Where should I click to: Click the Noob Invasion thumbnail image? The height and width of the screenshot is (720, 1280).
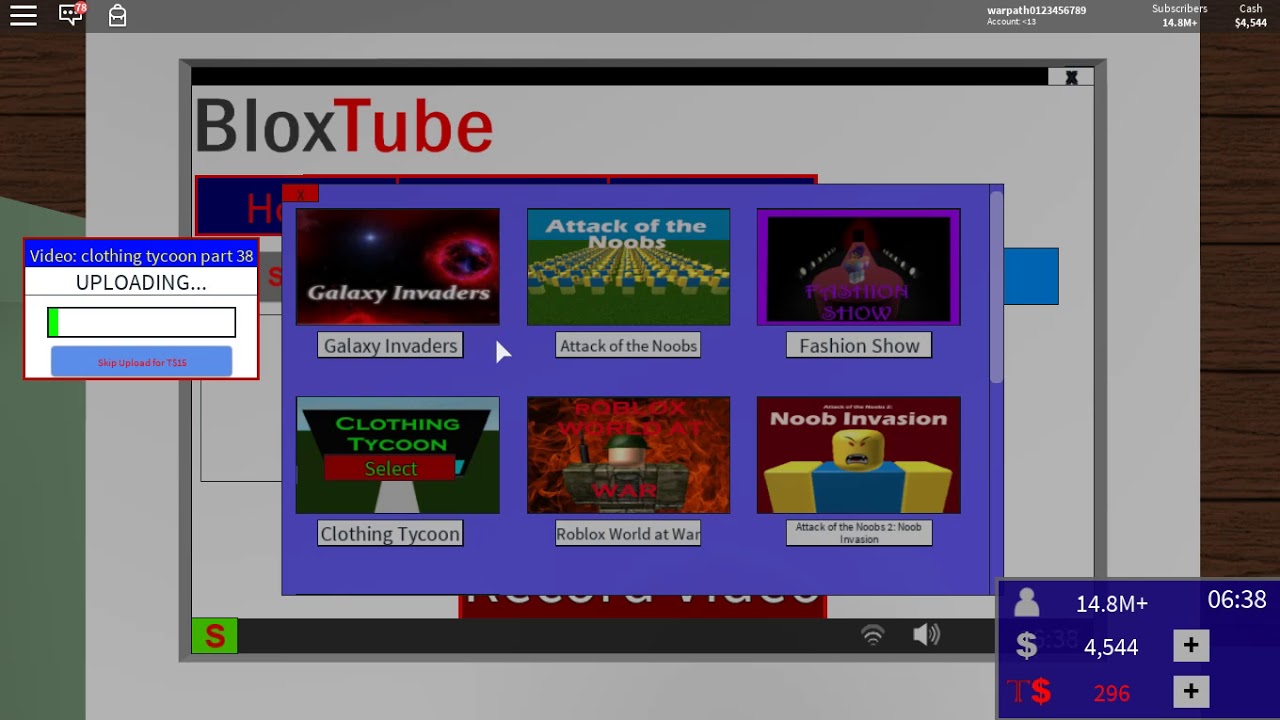[858, 455]
